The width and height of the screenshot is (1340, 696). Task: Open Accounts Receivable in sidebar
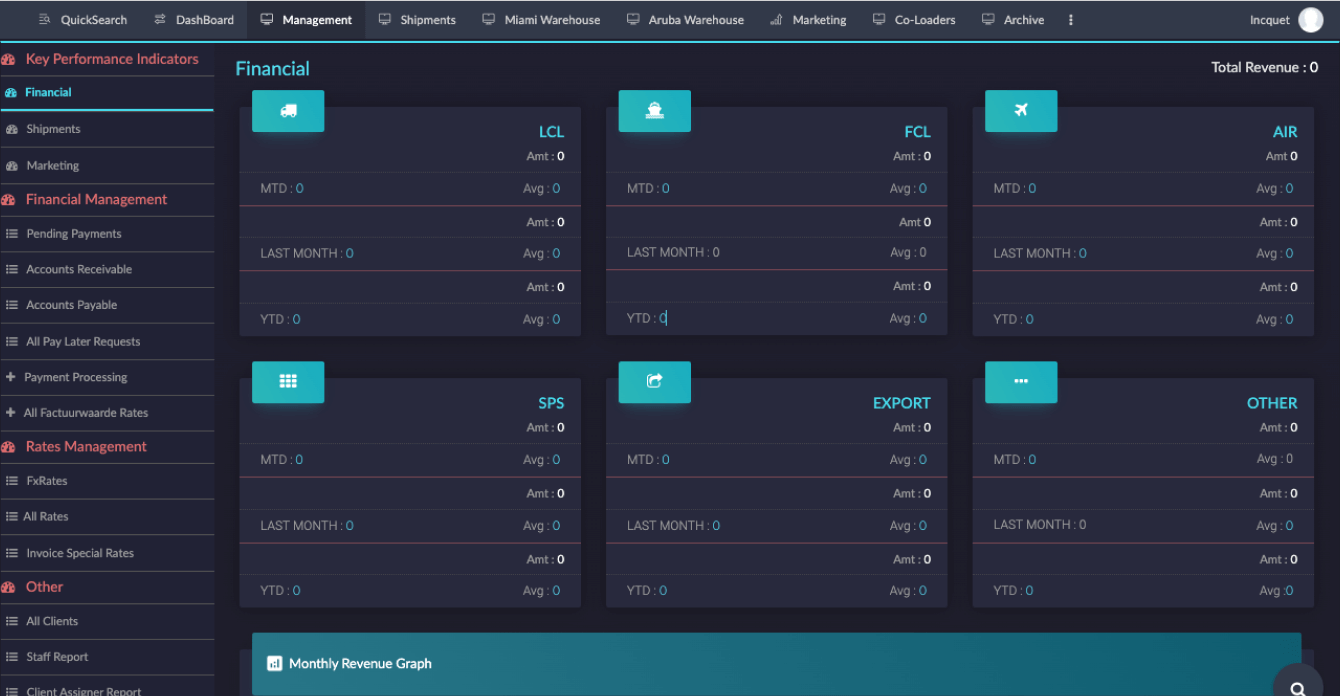pos(78,269)
